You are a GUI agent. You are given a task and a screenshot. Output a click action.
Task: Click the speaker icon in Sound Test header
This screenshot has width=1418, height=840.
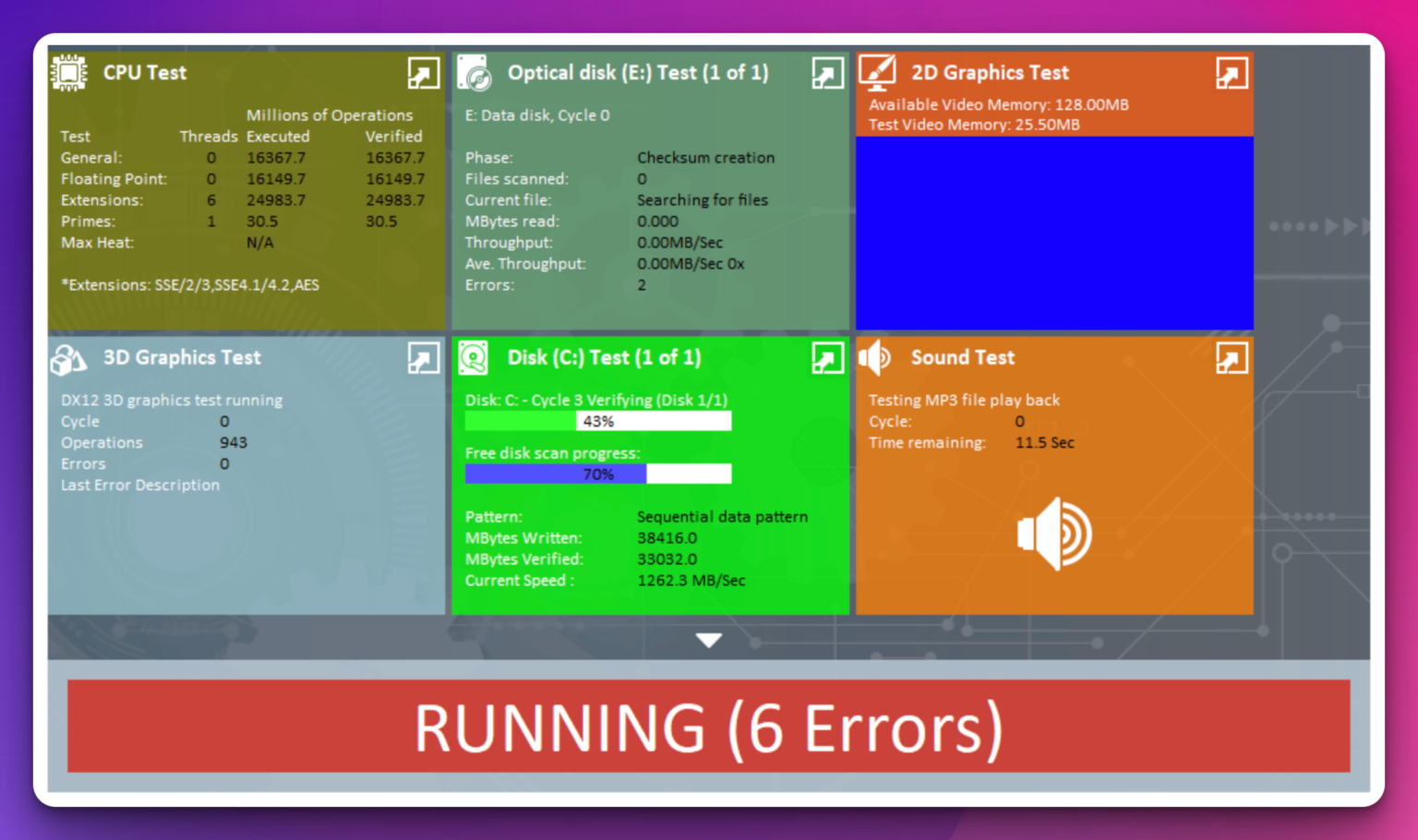point(874,358)
